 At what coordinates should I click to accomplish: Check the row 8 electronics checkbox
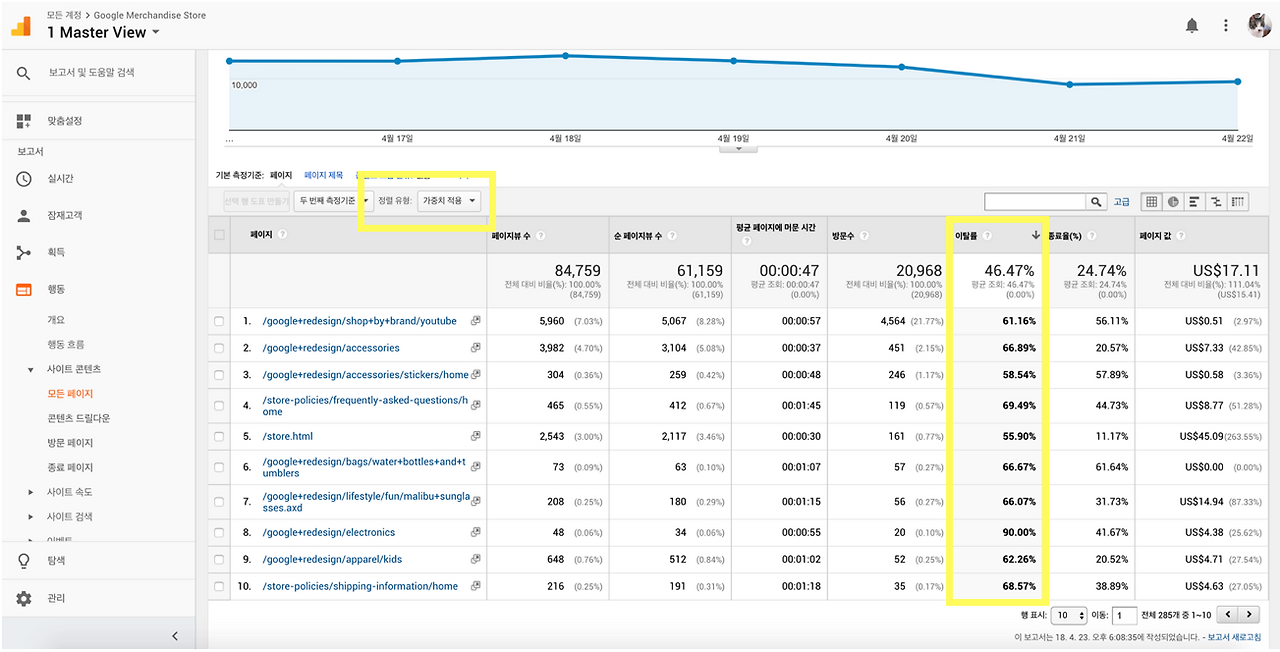pyautogui.click(x=219, y=533)
